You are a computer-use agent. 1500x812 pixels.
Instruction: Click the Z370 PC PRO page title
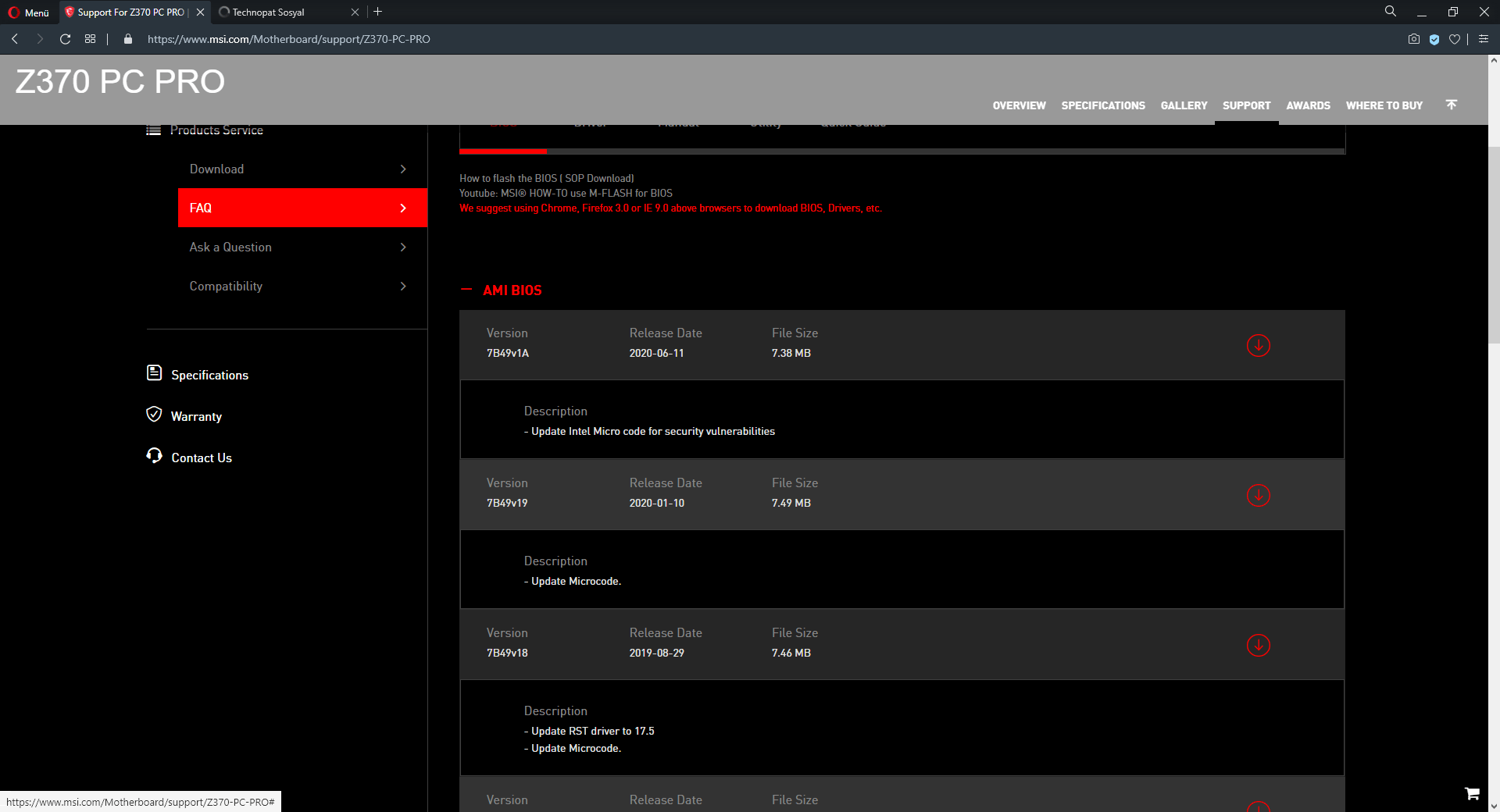pyautogui.click(x=120, y=81)
